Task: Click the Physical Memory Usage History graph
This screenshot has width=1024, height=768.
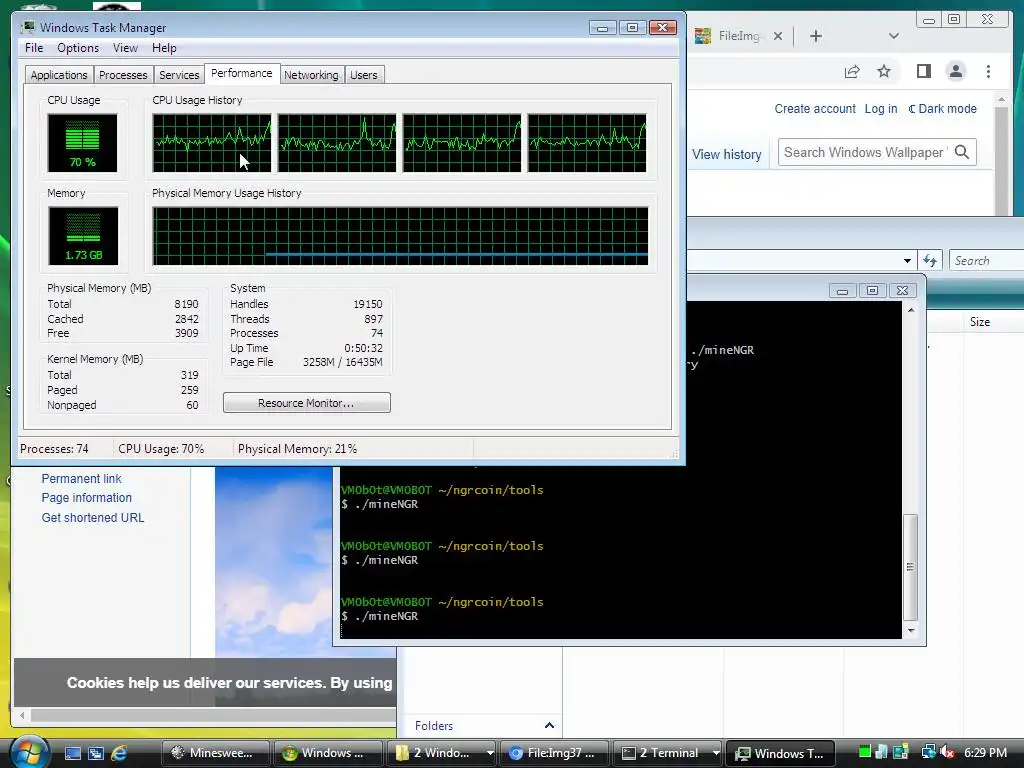Action: (x=400, y=236)
